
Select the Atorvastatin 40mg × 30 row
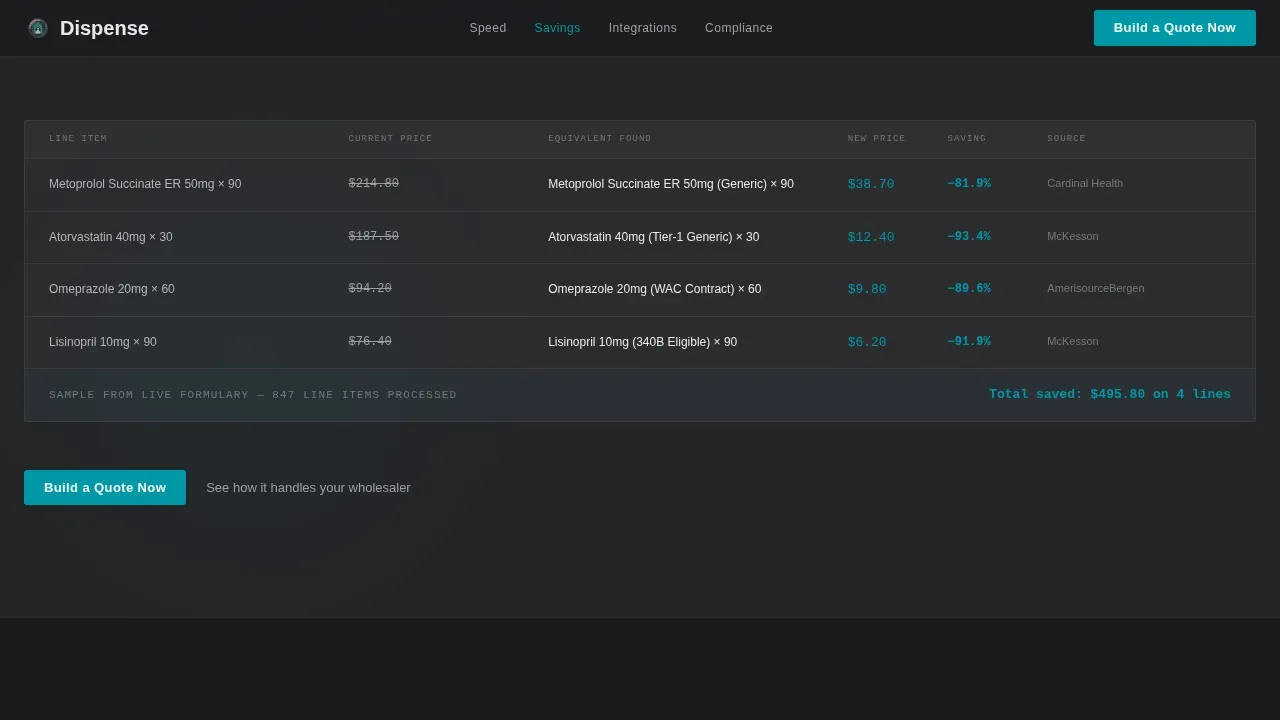[640, 237]
